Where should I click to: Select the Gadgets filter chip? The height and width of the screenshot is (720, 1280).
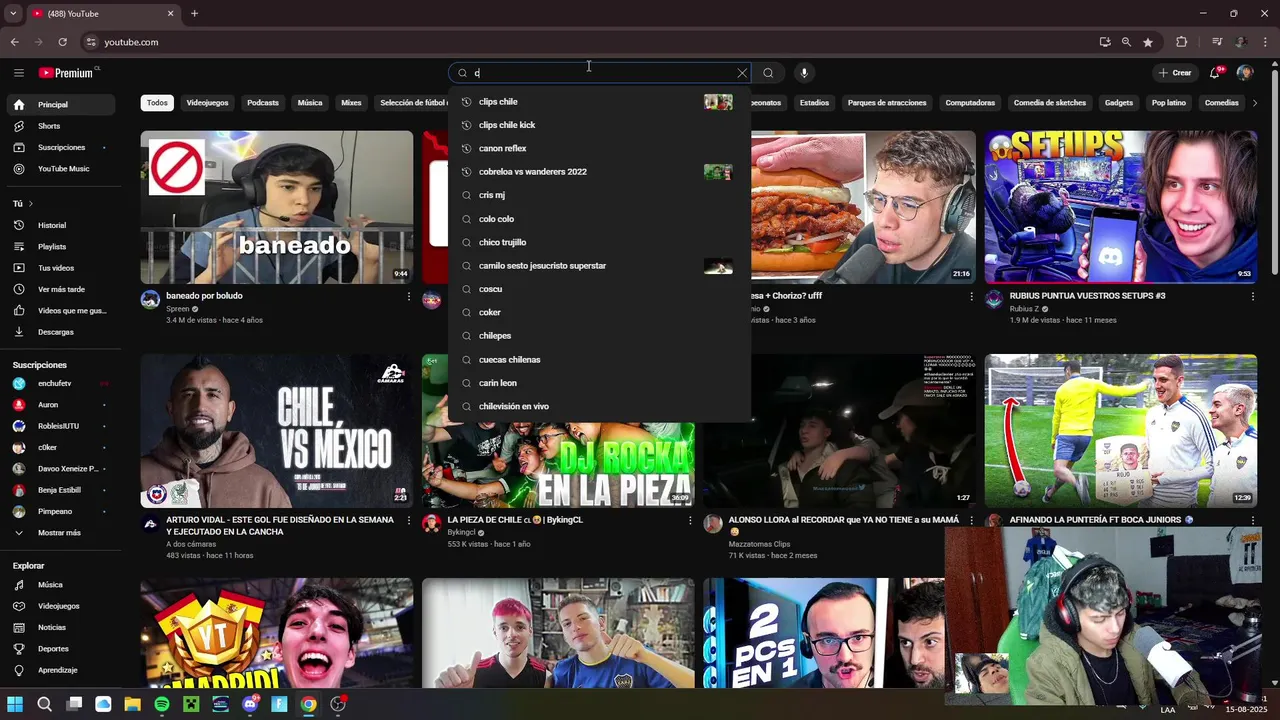[x=1119, y=103]
